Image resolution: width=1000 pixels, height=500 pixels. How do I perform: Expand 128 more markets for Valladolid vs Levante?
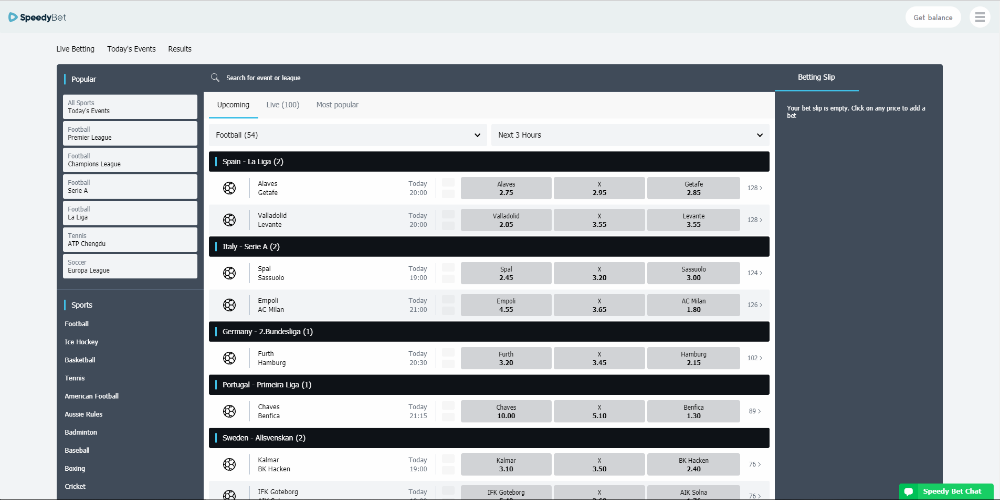(x=754, y=220)
